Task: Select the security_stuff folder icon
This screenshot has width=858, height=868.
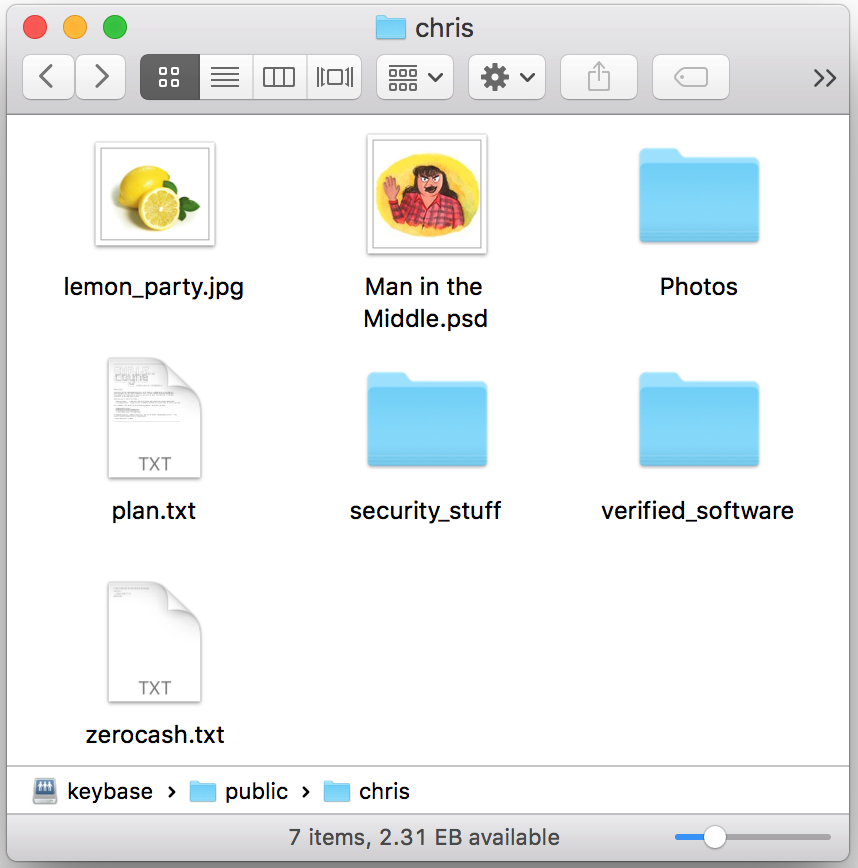Action: [x=427, y=419]
